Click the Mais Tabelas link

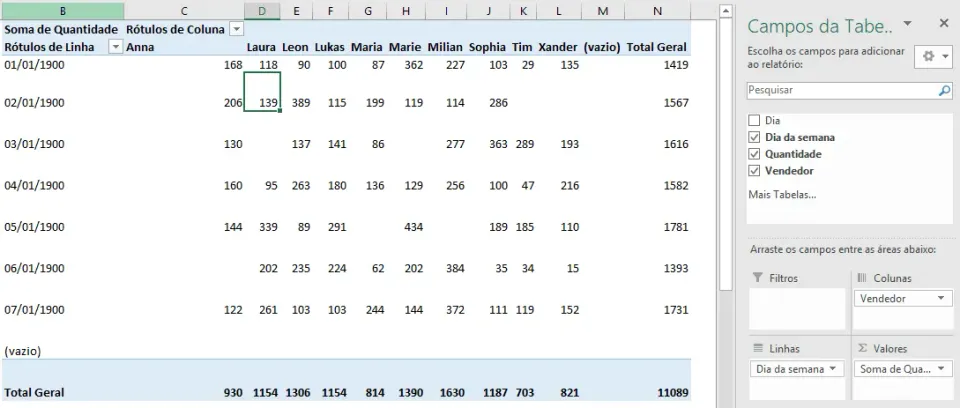782,195
